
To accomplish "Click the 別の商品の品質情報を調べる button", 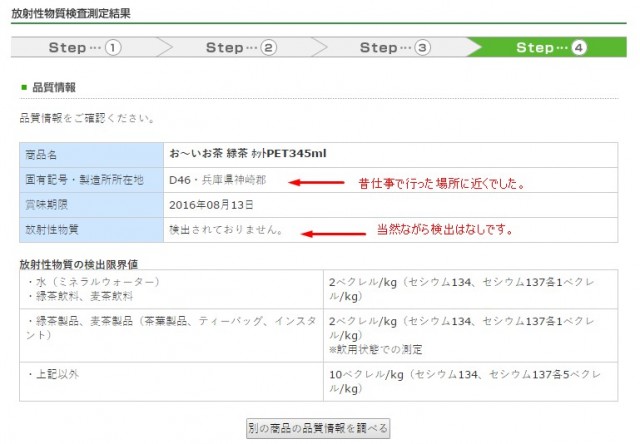I will [318, 428].
